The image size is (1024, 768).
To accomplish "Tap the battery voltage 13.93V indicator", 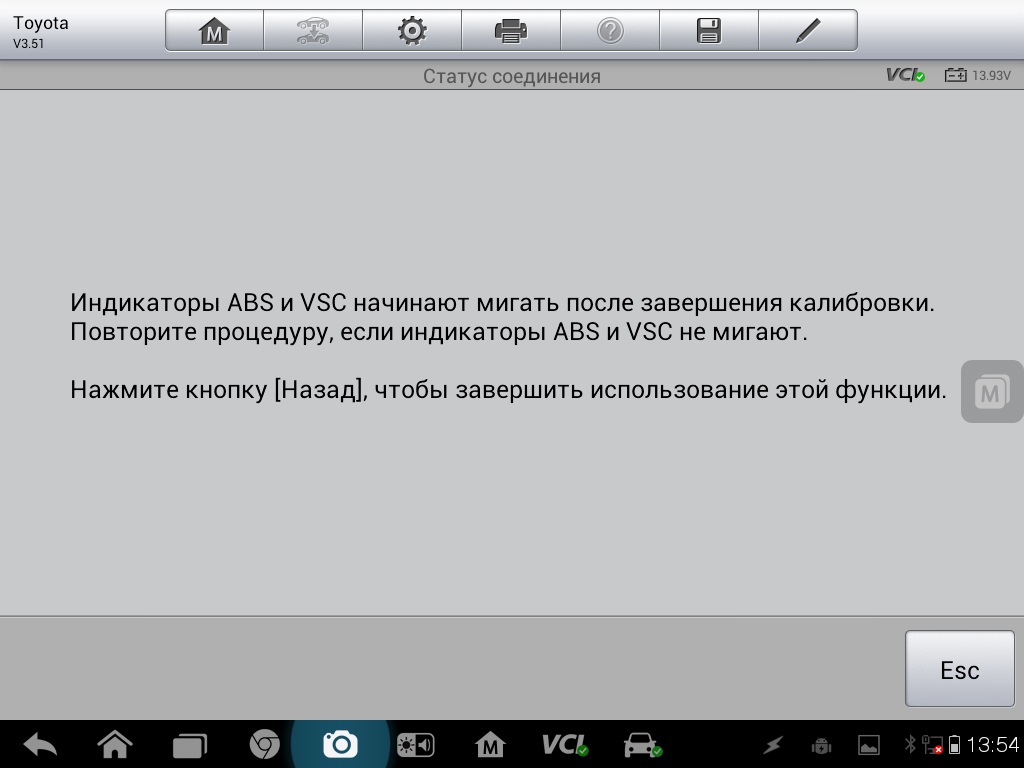I will coord(978,75).
